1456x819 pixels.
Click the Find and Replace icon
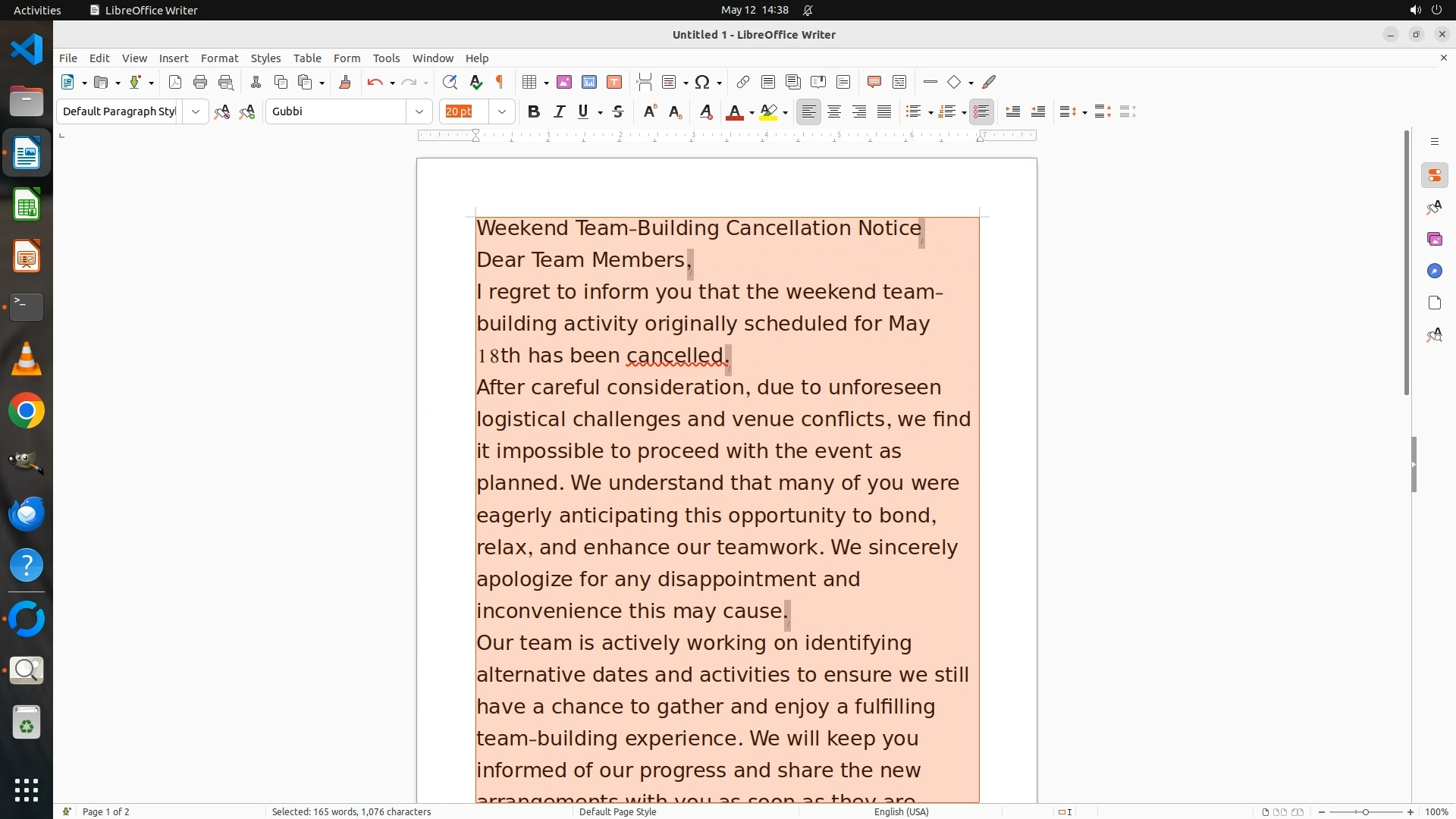click(x=450, y=82)
